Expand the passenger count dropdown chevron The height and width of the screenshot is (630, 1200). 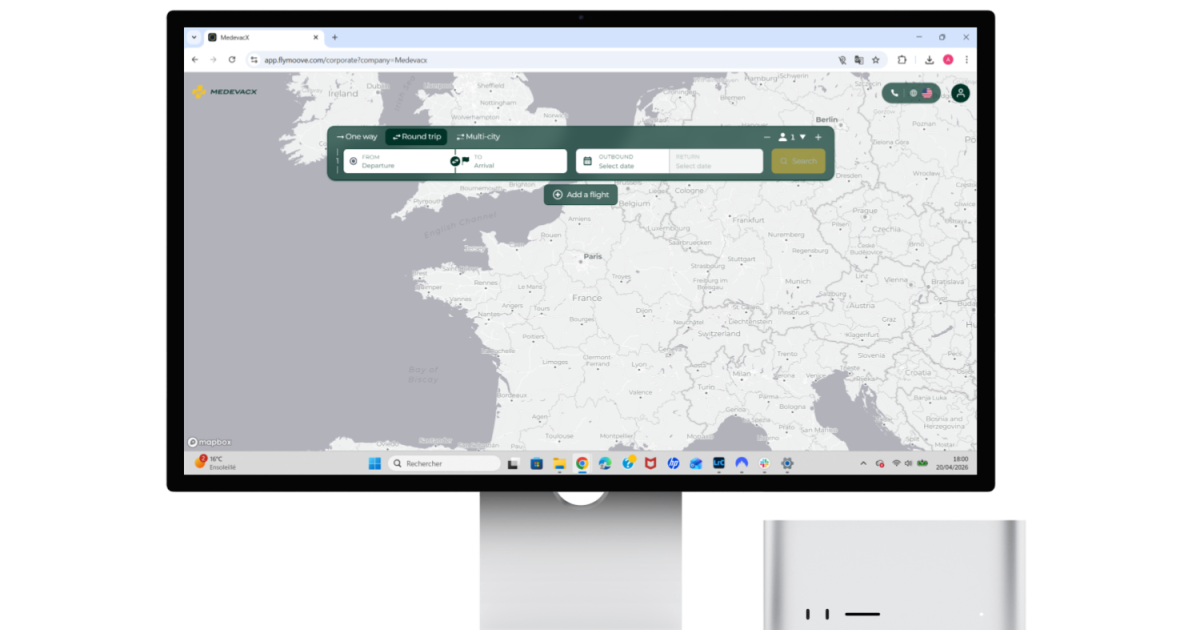tap(801, 137)
